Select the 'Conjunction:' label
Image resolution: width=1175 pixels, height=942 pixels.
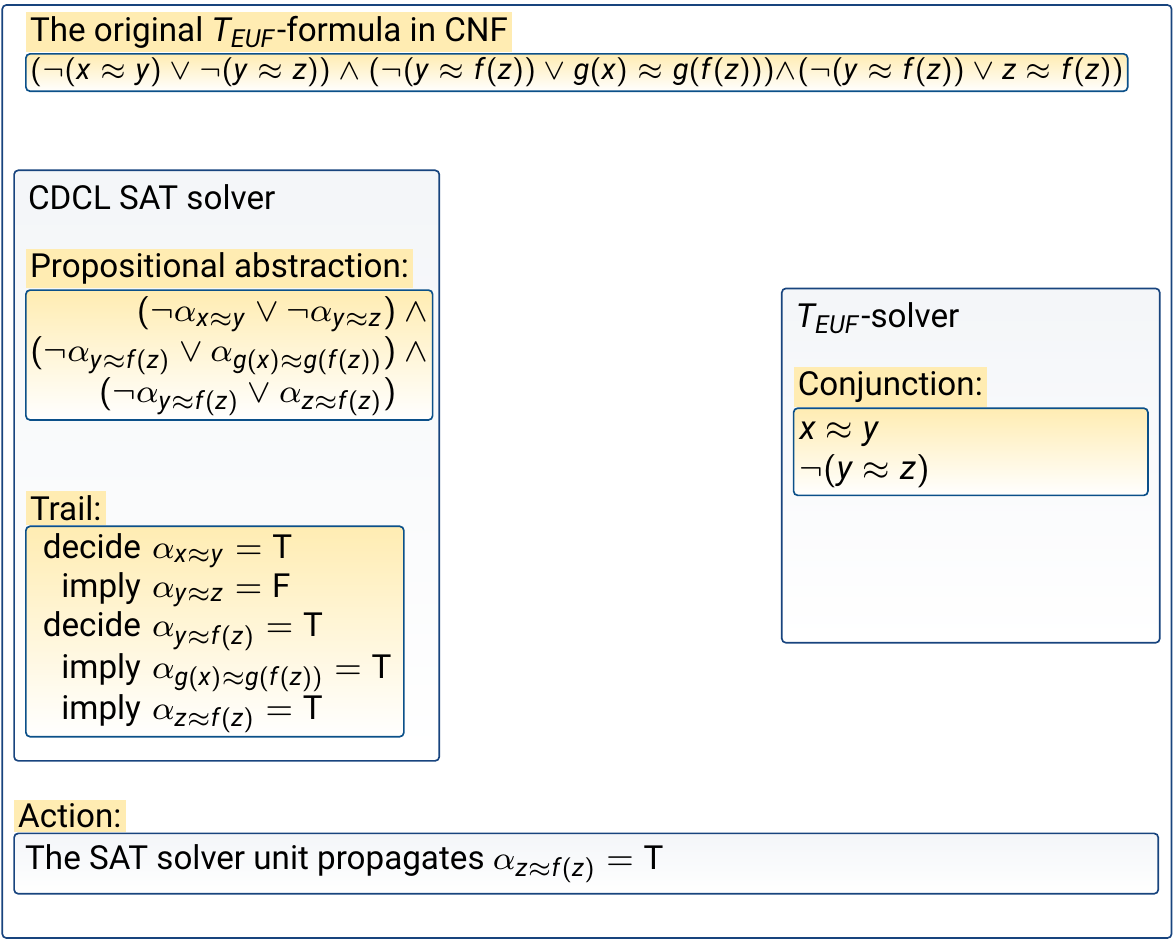pos(891,385)
